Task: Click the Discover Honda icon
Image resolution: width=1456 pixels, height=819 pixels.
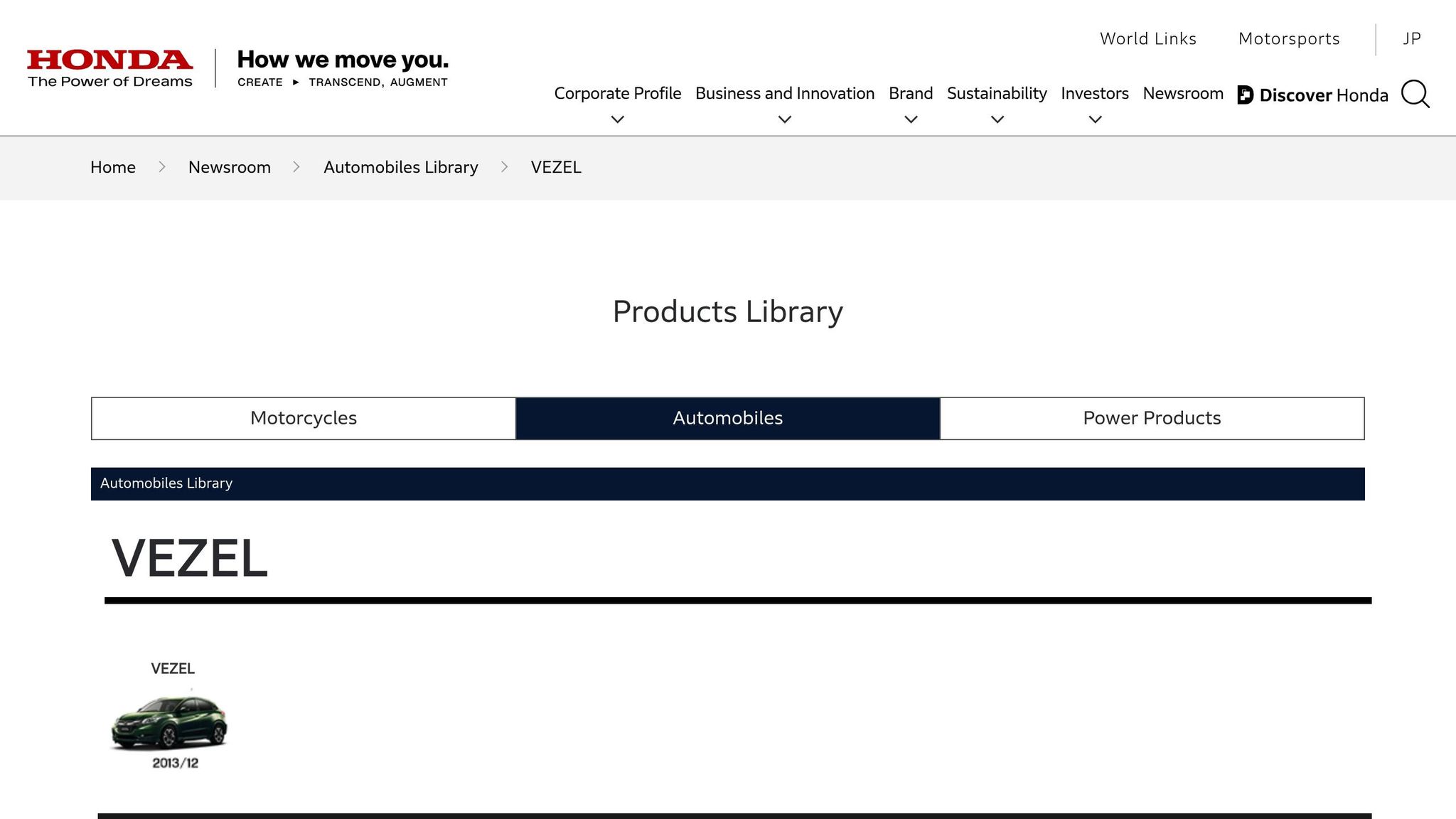Action: pos(1245,95)
